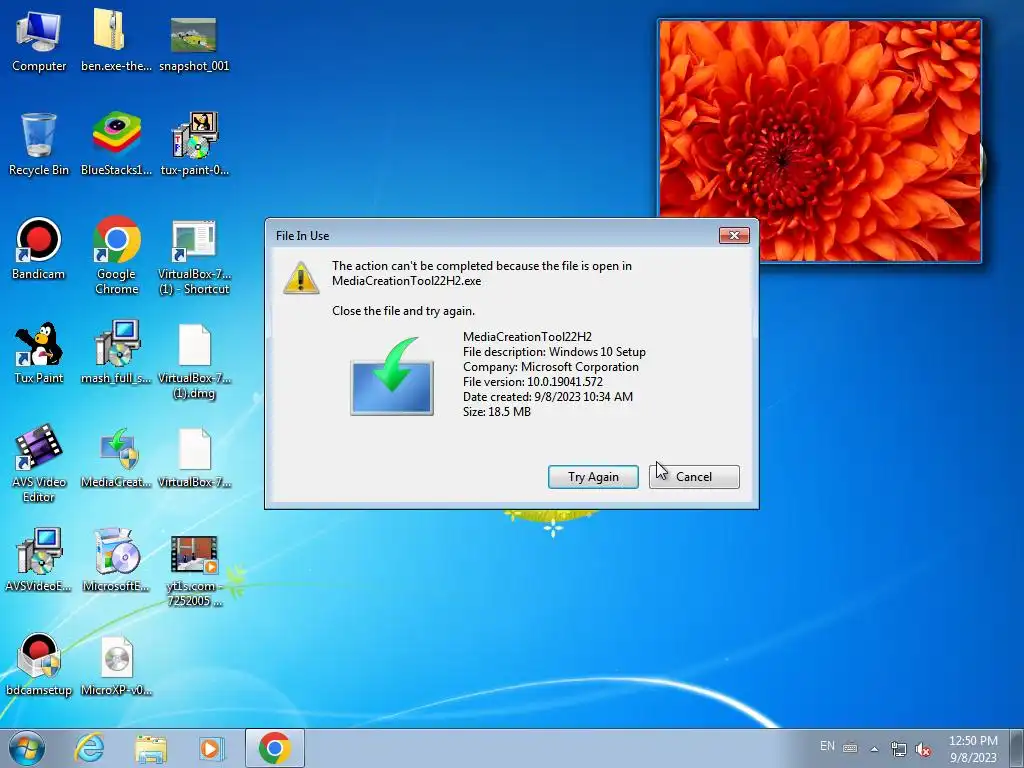Launch Internet Explorer from the taskbar
Viewport: 1024px width, 768px height.
[x=89, y=748]
